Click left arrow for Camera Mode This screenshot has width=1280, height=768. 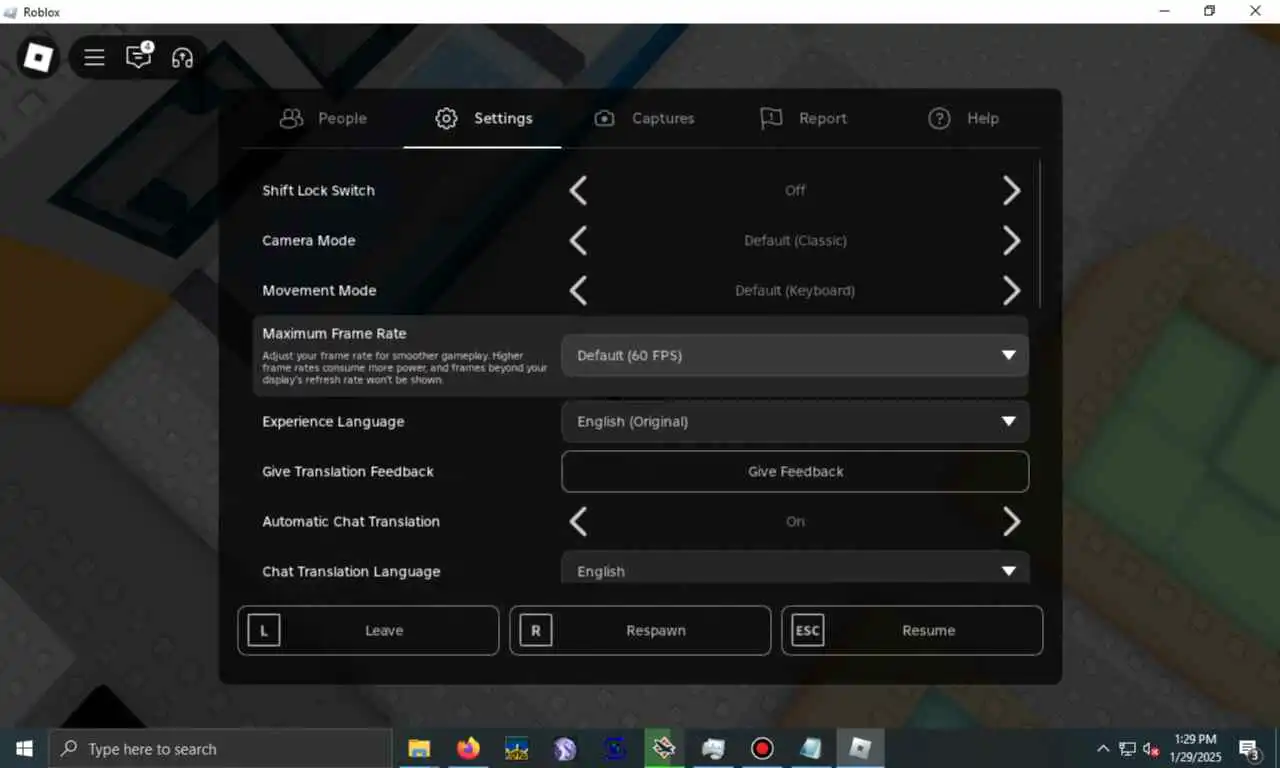[x=578, y=240]
